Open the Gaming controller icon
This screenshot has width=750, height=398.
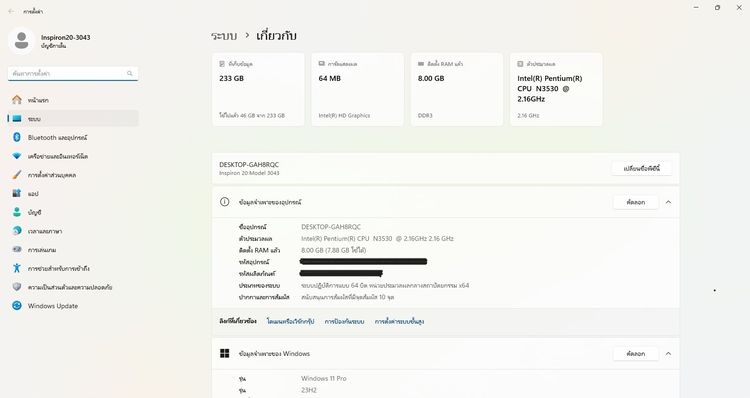tap(17, 249)
